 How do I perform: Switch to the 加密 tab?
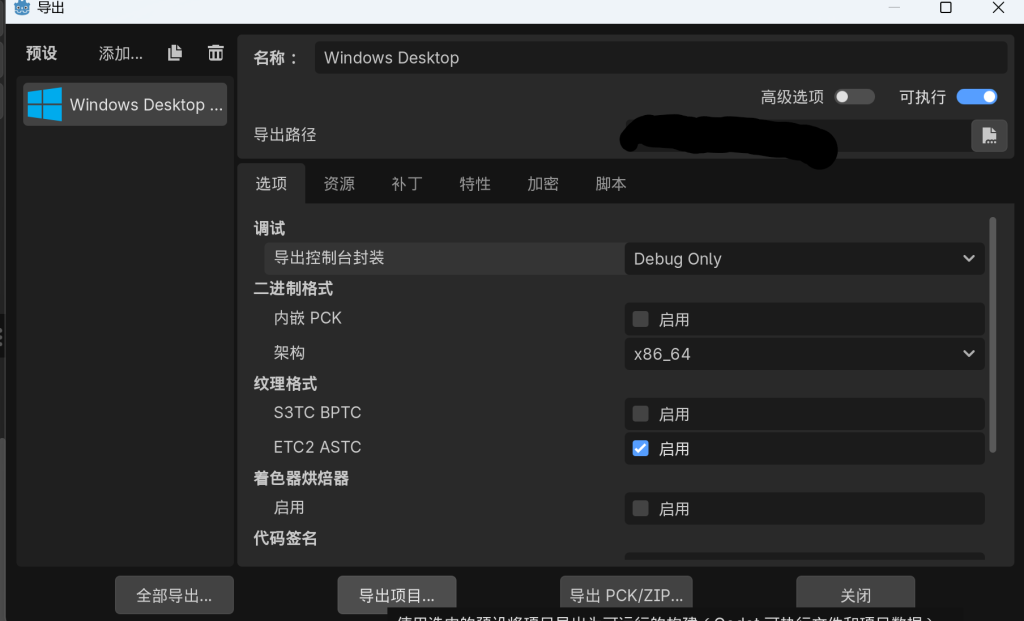point(543,184)
